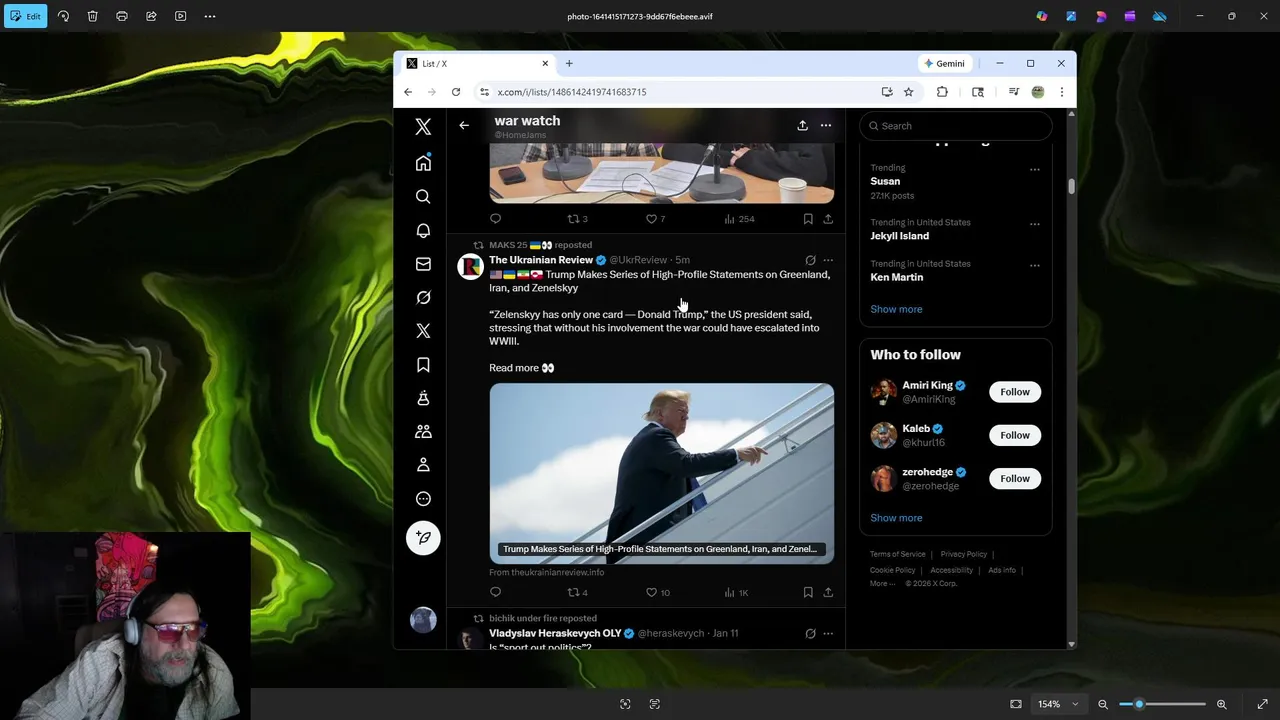Reply to the Ukrainian Review post
1280x720 pixels.
(x=495, y=592)
